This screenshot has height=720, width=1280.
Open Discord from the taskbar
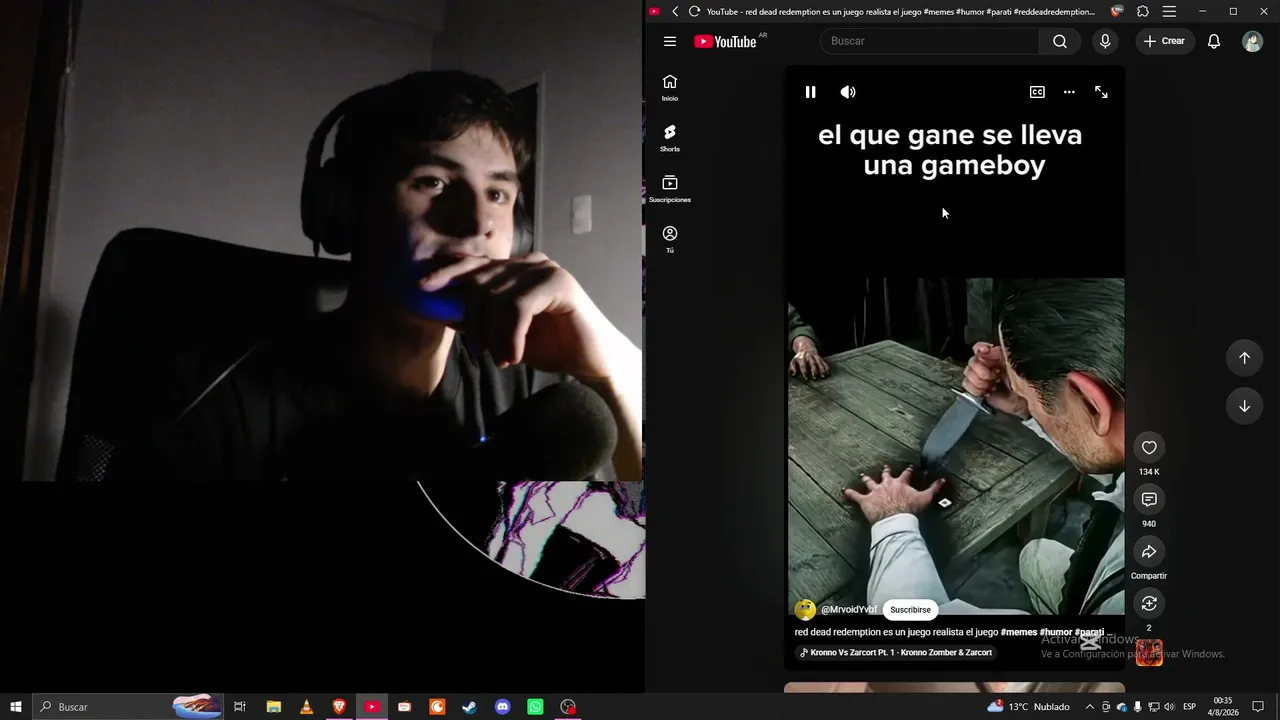click(502, 707)
